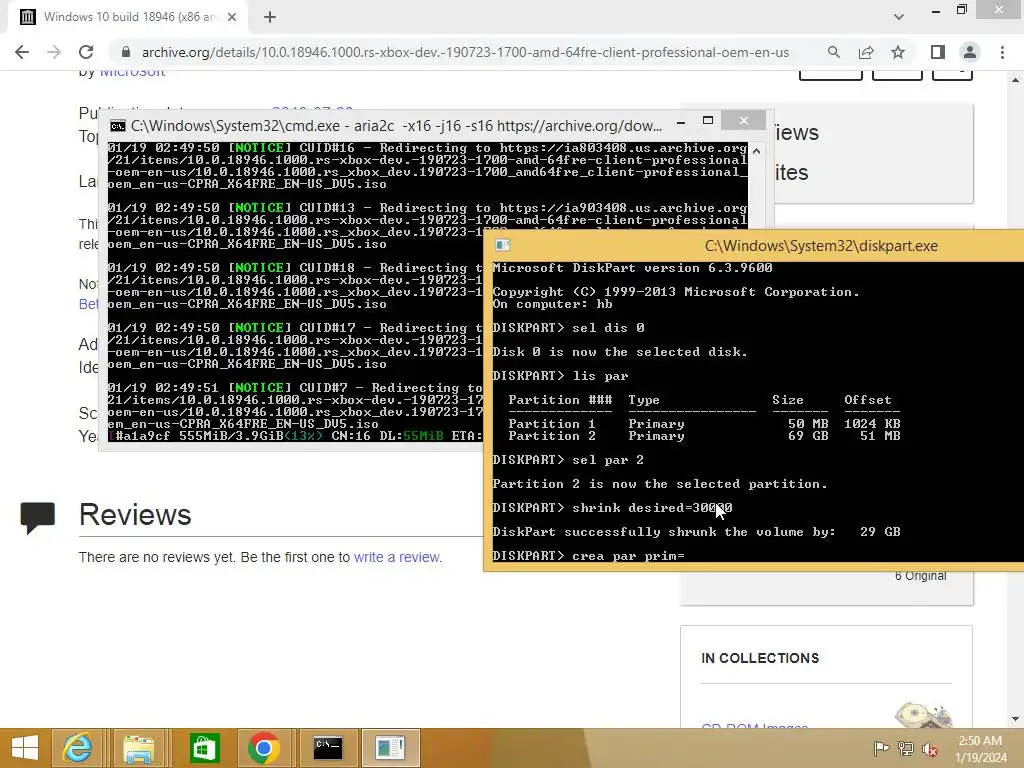Image resolution: width=1024 pixels, height=768 pixels.
Task: Maximize the cmd.exe window
Action: (708, 120)
